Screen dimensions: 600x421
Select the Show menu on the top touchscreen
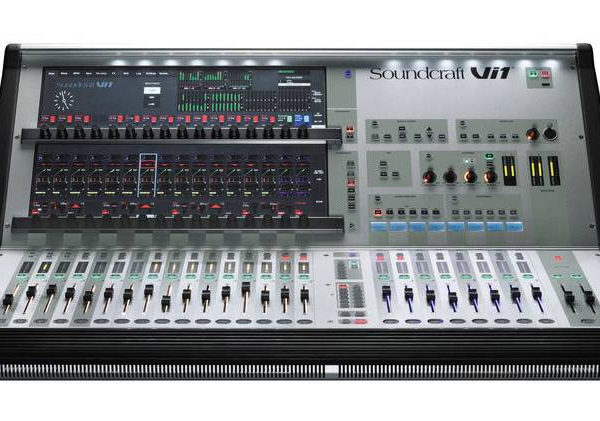[64, 73]
